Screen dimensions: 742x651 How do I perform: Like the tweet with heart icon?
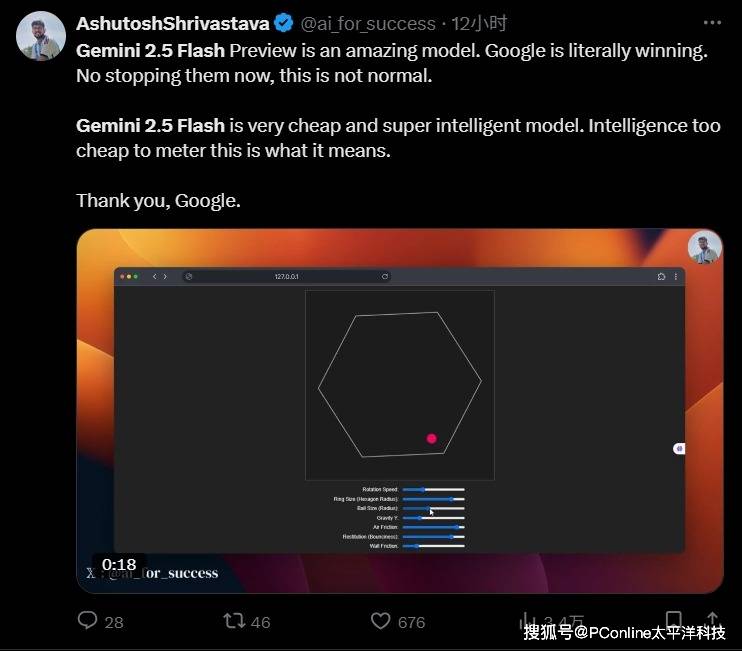(x=381, y=621)
